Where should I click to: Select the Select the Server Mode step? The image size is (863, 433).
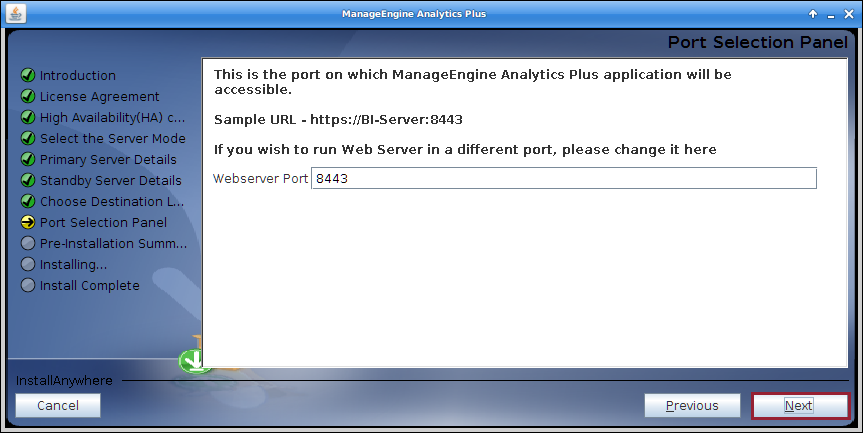pos(112,138)
